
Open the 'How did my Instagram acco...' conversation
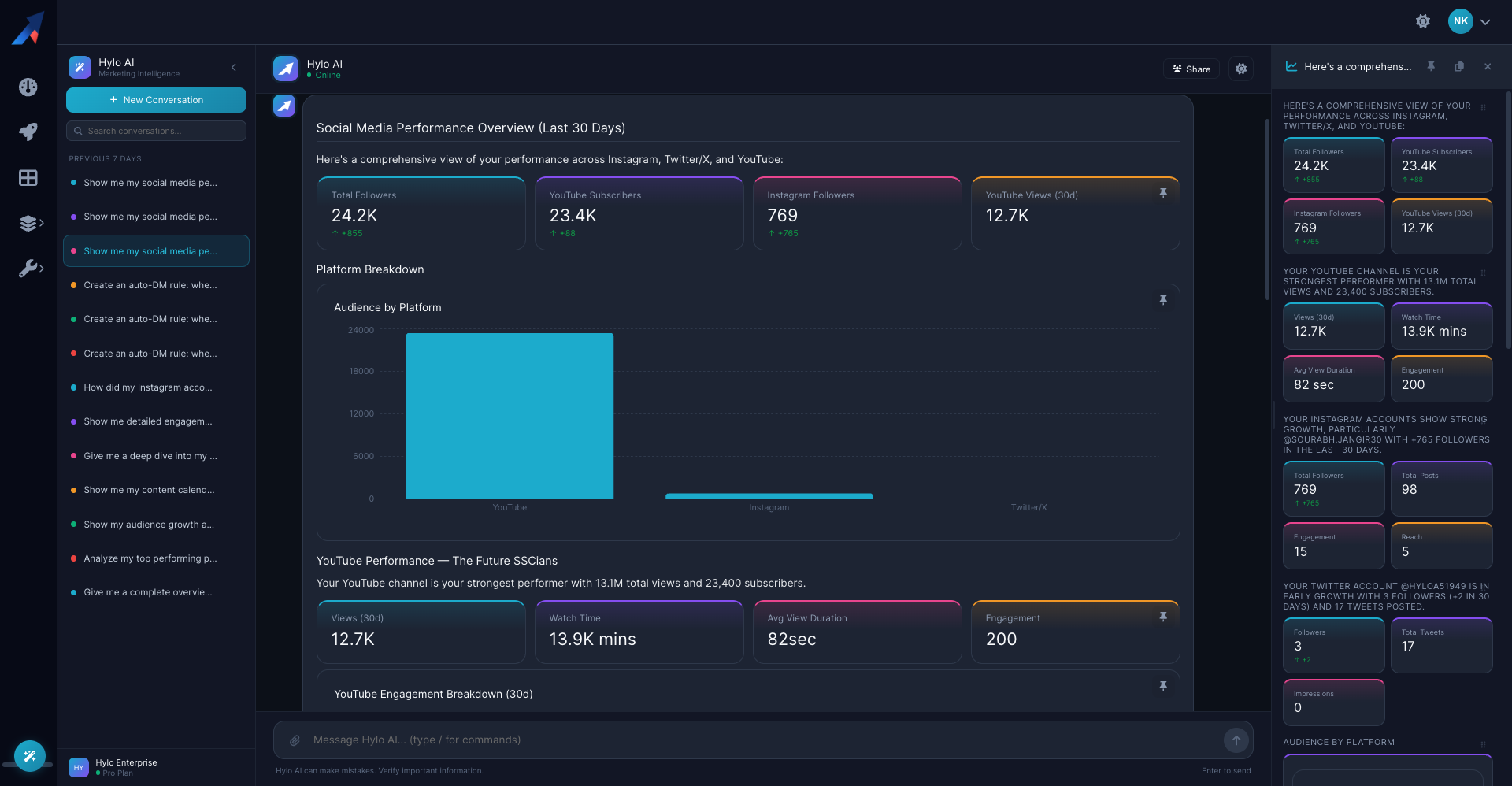point(156,387)
